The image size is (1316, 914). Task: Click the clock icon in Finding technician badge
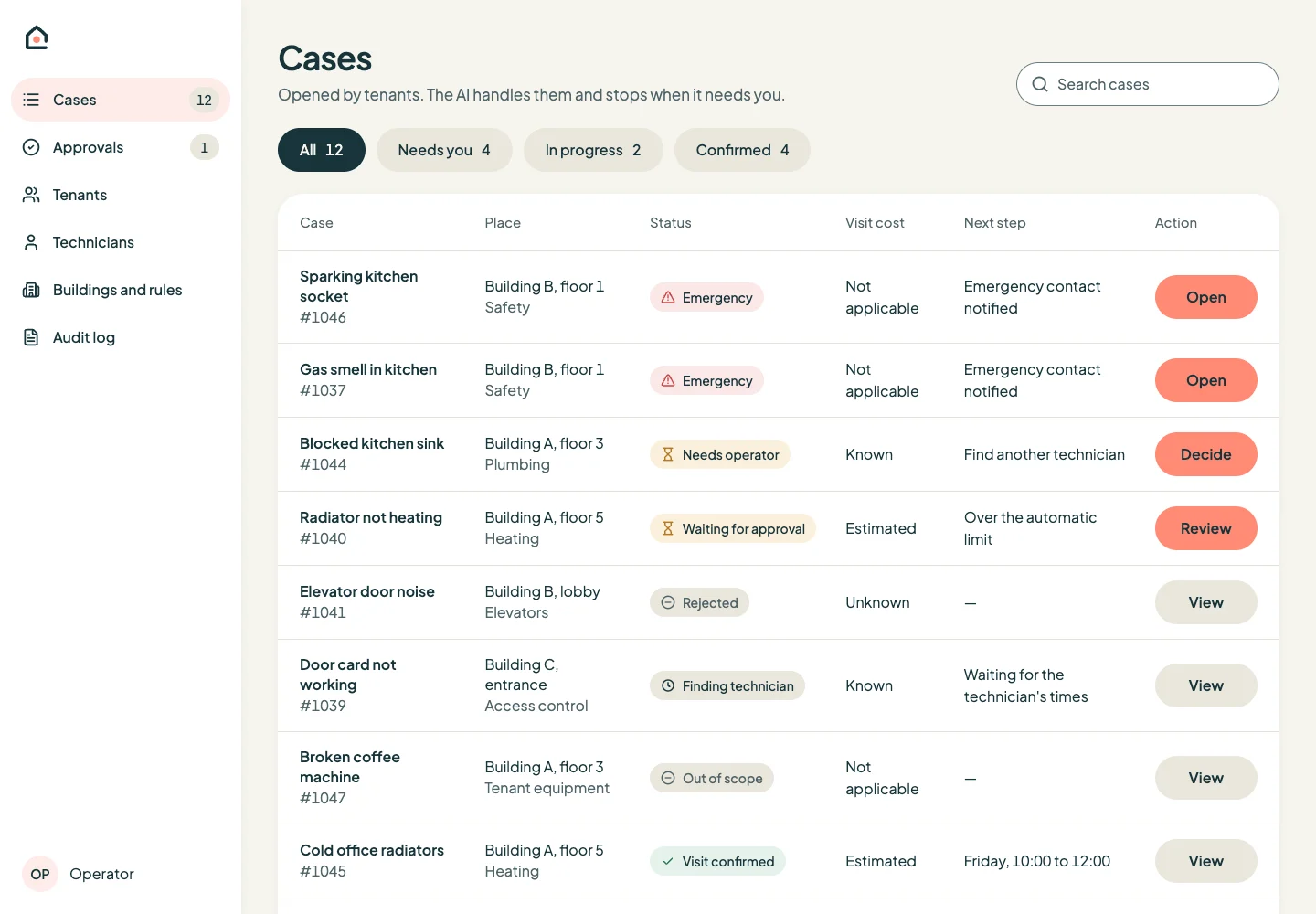point(668,685)
